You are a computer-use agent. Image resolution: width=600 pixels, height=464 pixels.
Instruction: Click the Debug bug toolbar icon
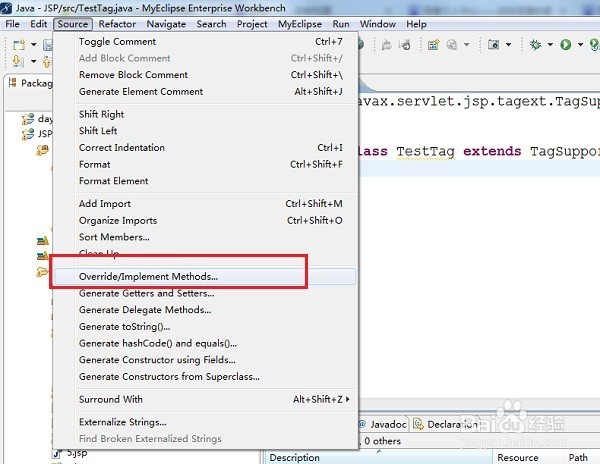[x=535, y=45]
